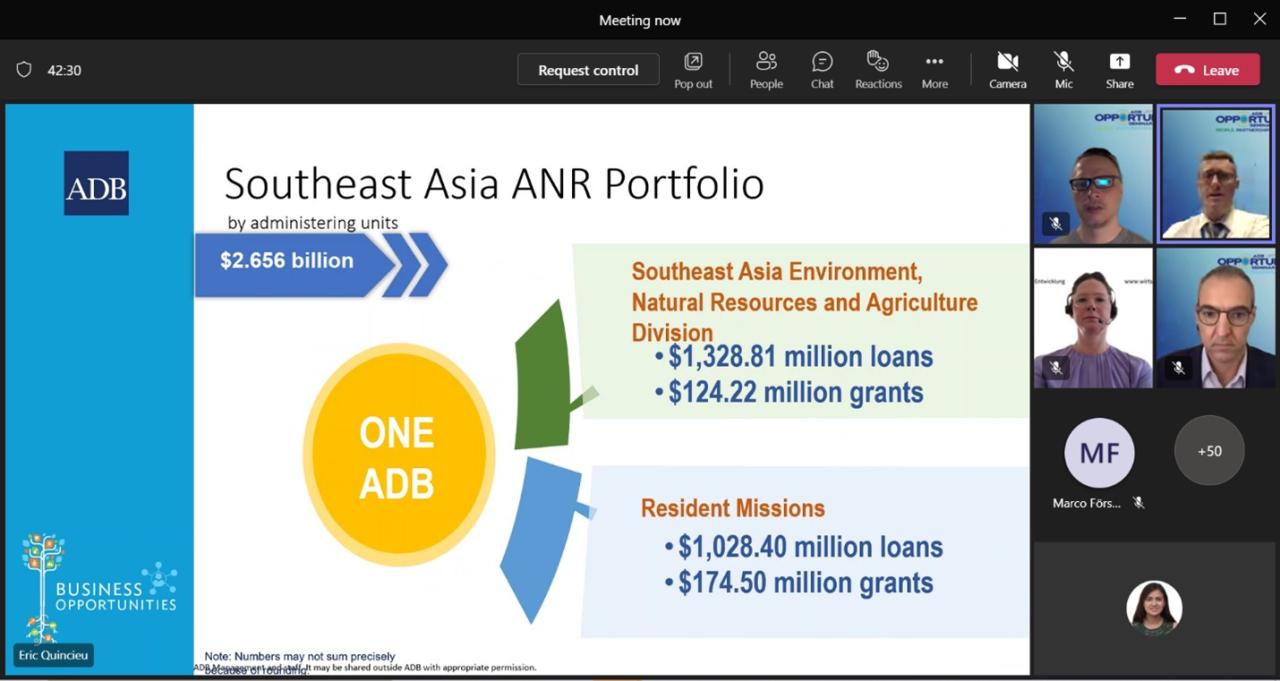Click the Southeast Asia ANR Portfolio title
The width and height of the screenshot is (1280, 681).
(x=494, y=184)
